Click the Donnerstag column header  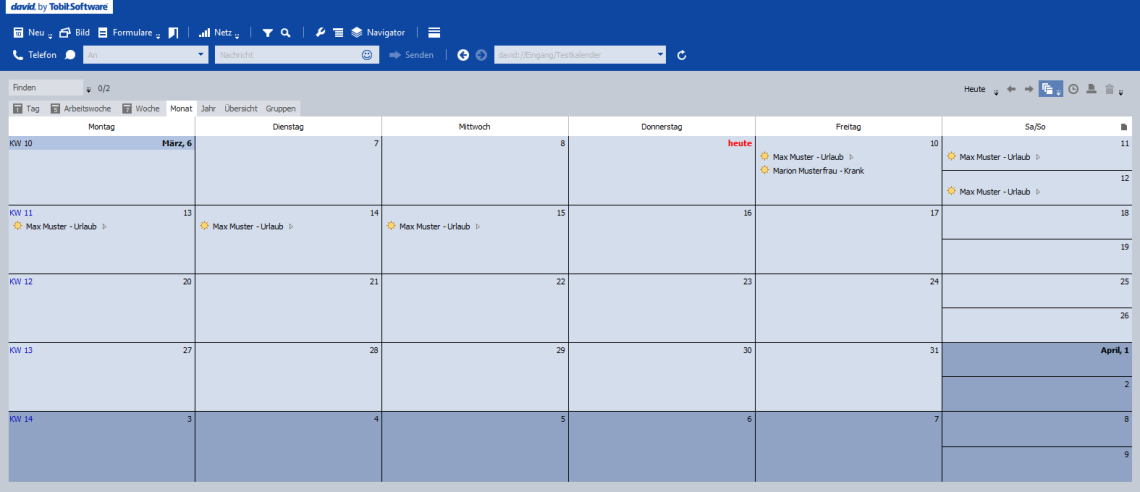tap(662, 126)
